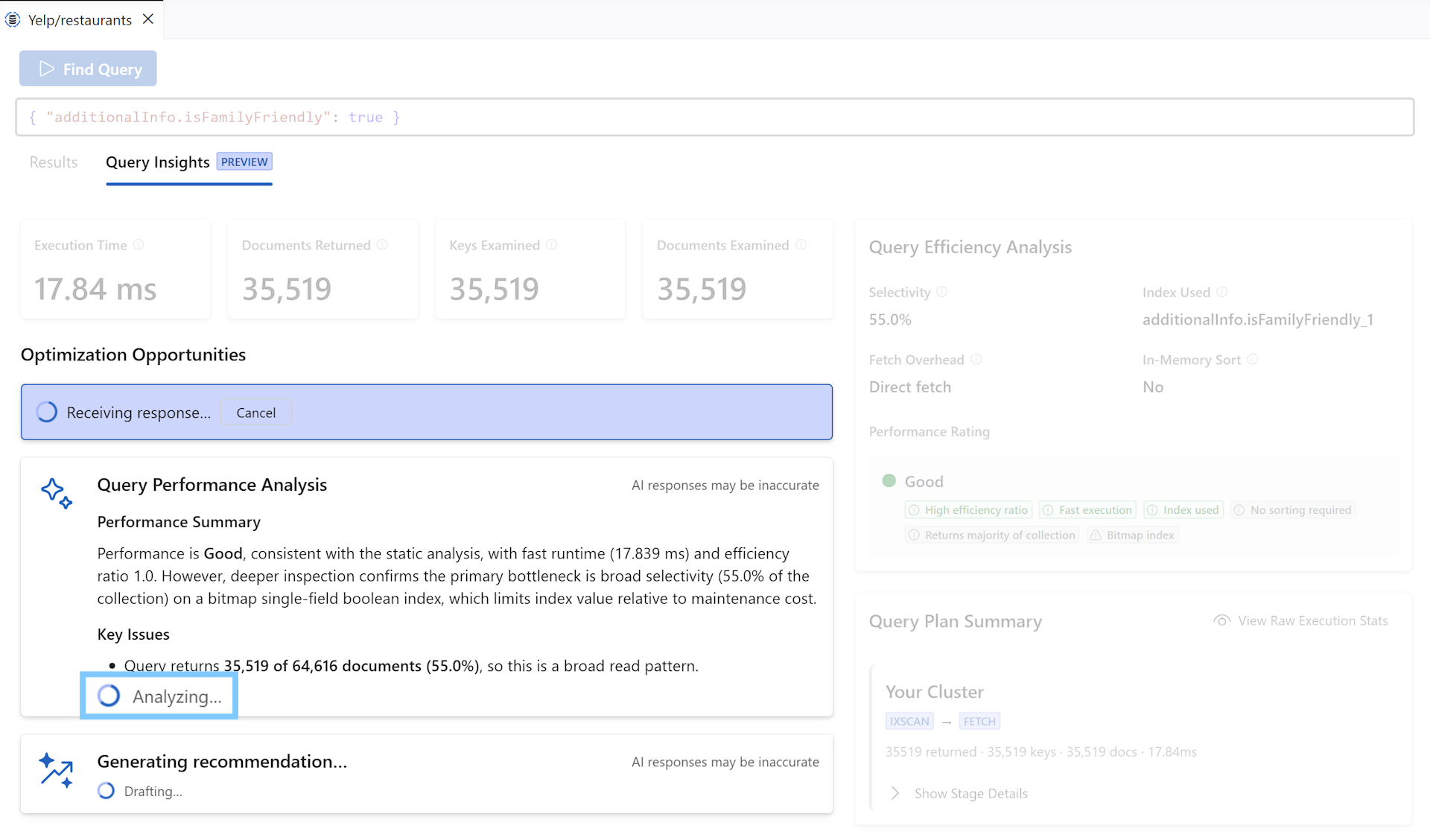This screenshot has width=1430, height=840.
Task: Click the Query Performance Analysis heading
Action: coord(212,485)
